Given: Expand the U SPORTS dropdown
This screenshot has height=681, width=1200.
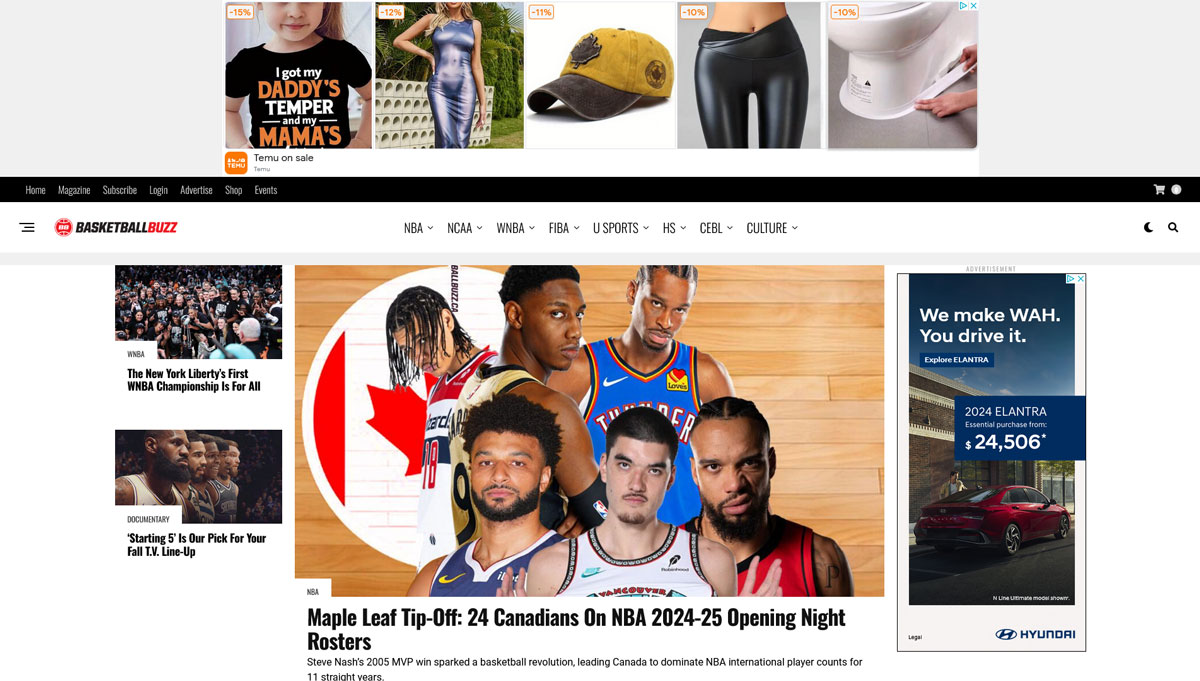Looking at the screenshot, I should pos(621,228).
